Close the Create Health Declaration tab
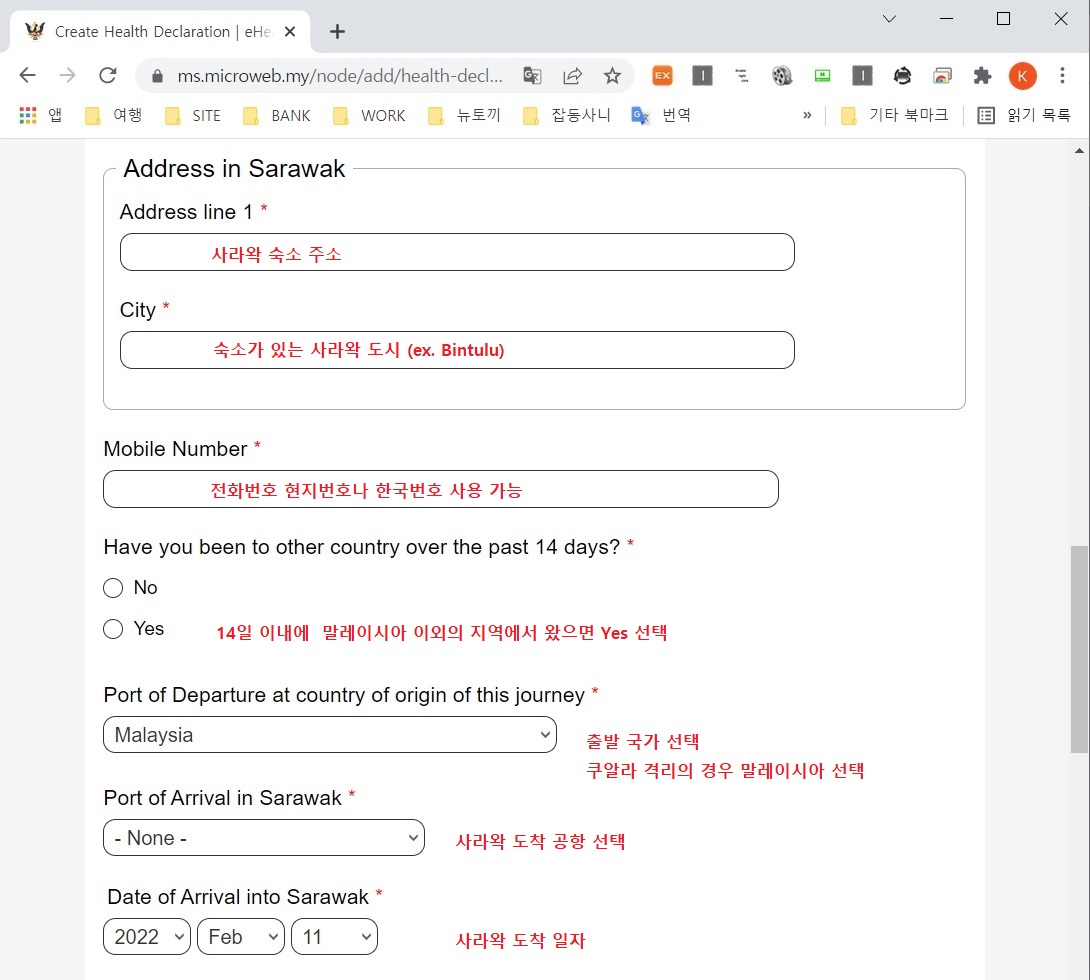This screenshot has width=1090, height=980. (x=290, y=31)
